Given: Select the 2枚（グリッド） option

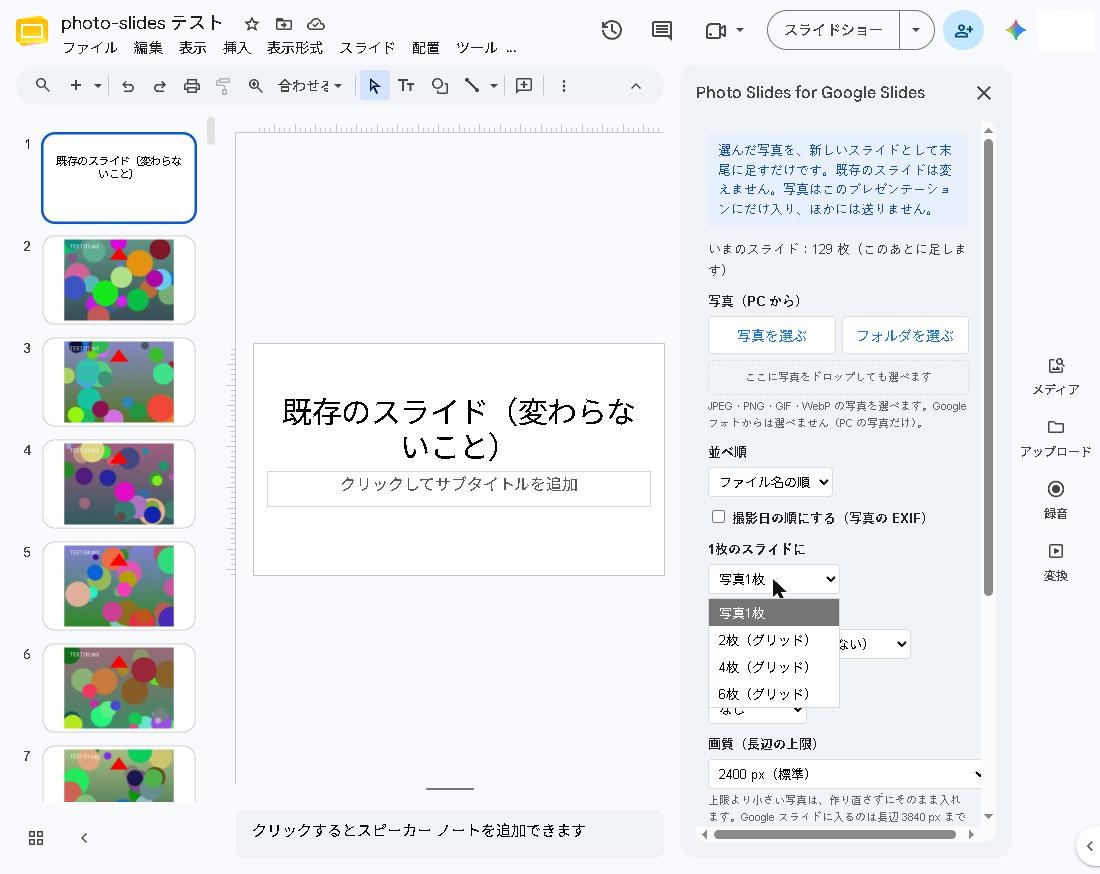Looking at the screenshot, I should click(x=773, y=640).
